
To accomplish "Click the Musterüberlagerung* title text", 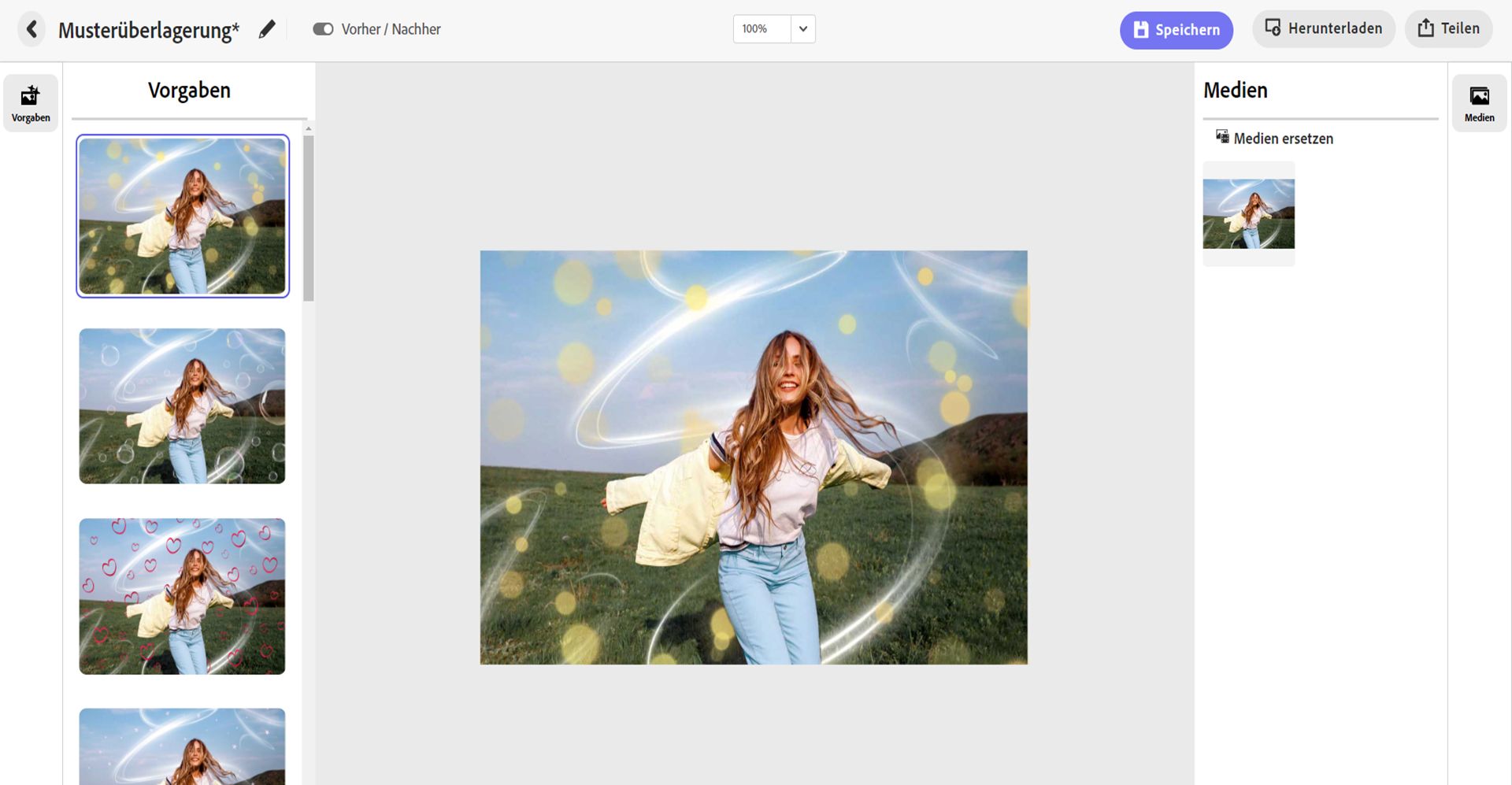I will coord(149,30).
